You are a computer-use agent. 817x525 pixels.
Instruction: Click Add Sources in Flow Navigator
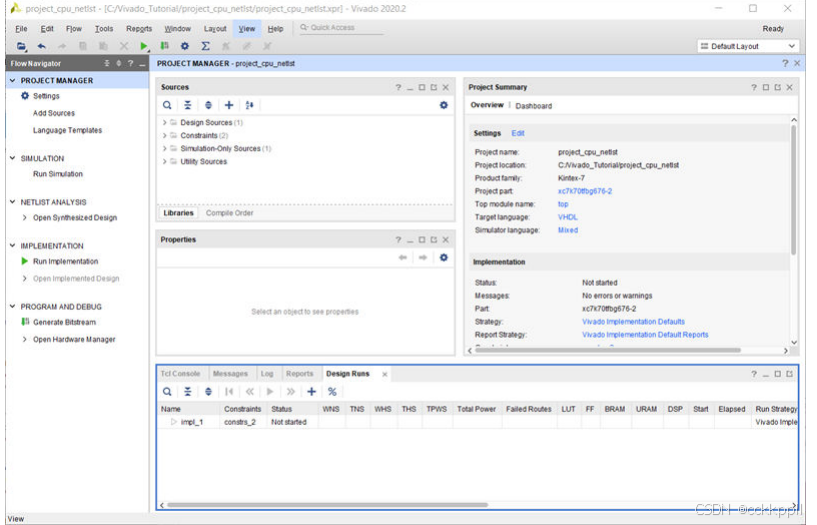pos(54,113)
